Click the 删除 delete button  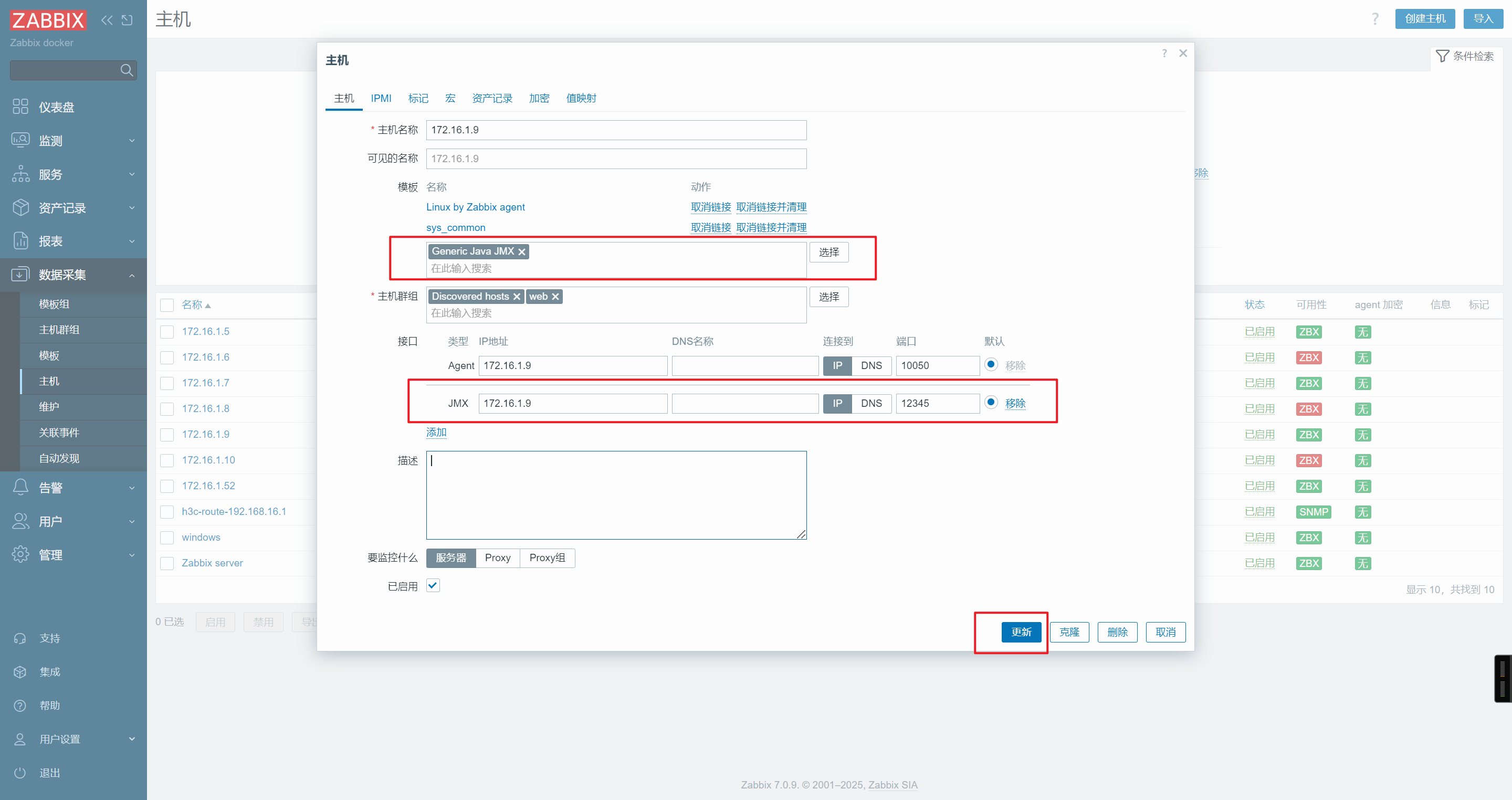click(1117, 631)
